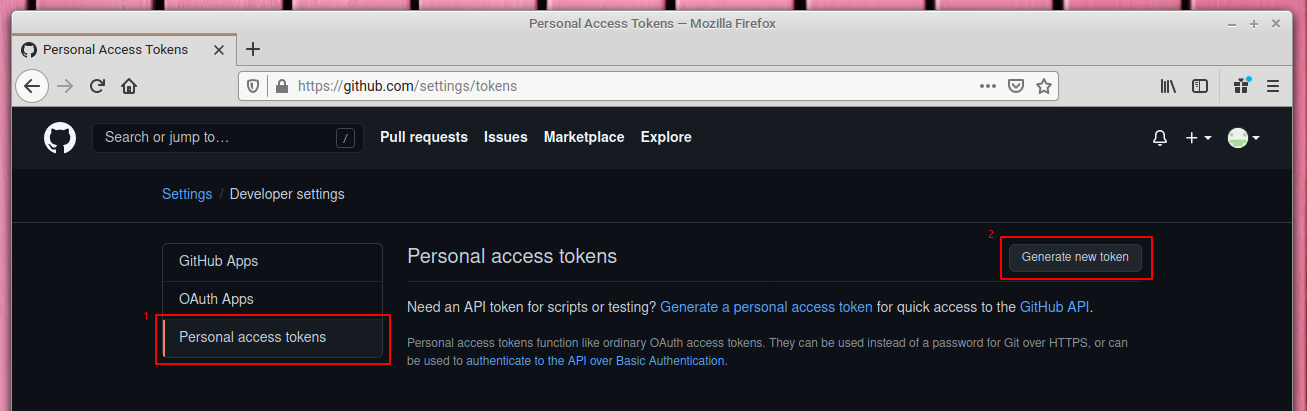The image size is (1307, 411).
Task: Click Settings breadcrumb link
Action: coord(187,194)
